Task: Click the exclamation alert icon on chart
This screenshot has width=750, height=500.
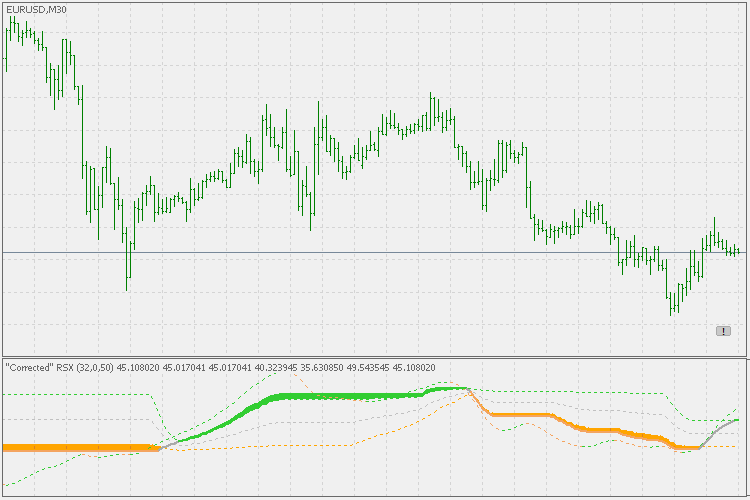Action: (723, 331)
